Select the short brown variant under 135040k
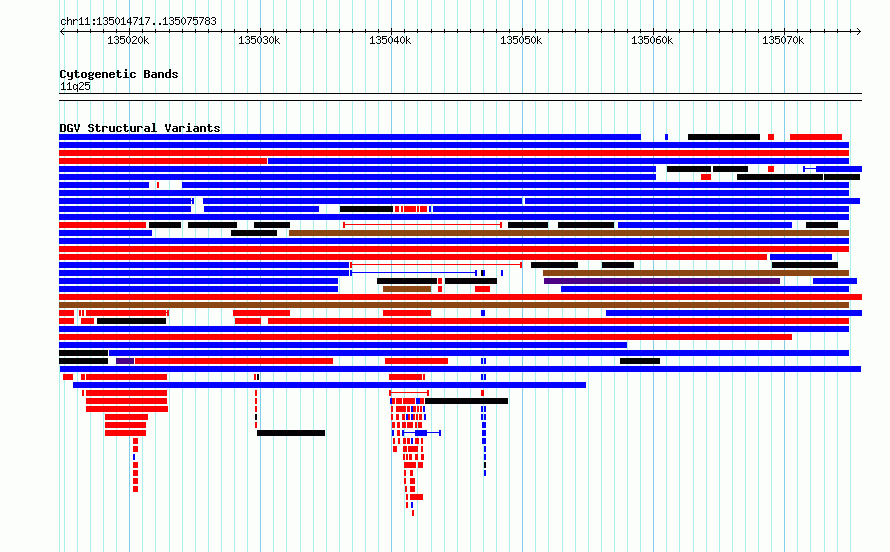This screenshot has width=890, height=552. point(407,289)
